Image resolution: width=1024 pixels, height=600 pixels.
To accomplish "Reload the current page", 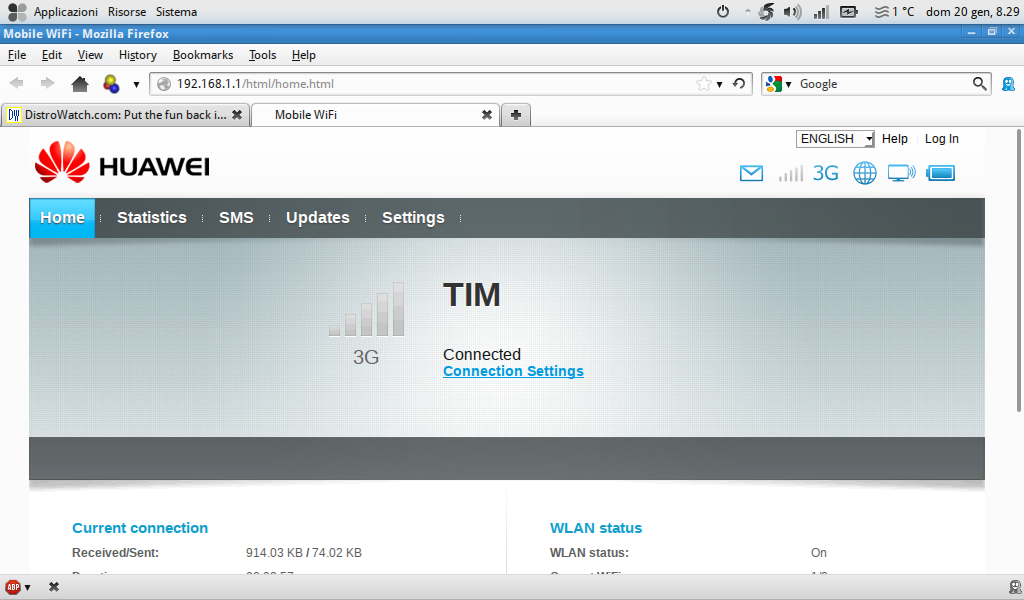I will [739, 84].
